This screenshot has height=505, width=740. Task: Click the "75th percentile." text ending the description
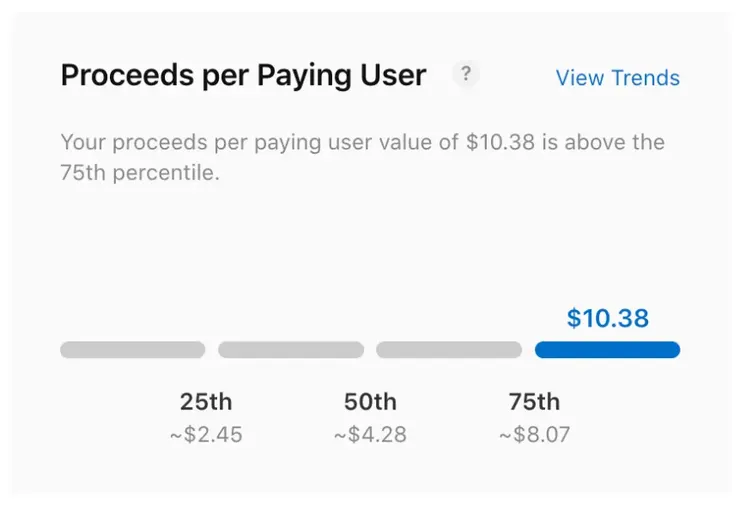click(x=139, y=173)
